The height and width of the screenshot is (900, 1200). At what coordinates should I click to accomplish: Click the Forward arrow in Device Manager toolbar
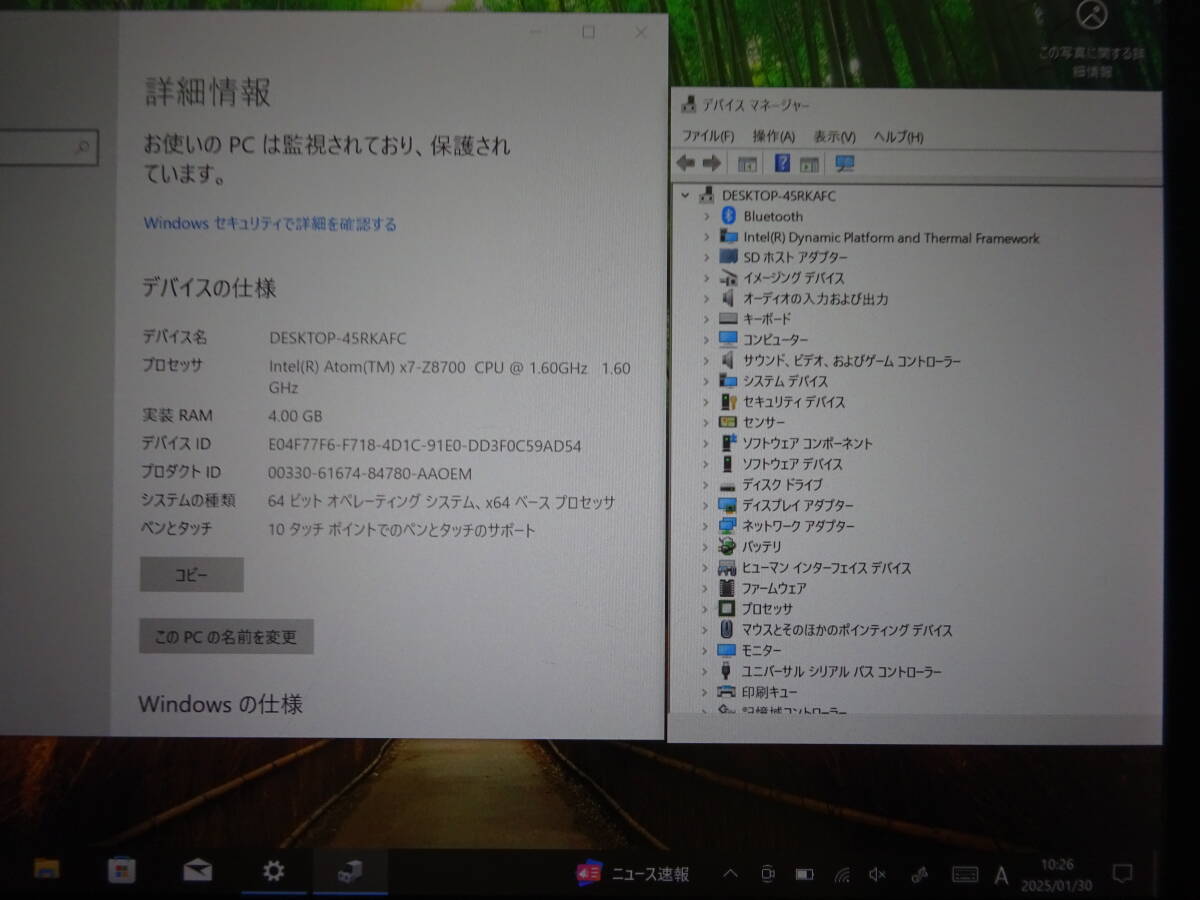tap(712, 163)
